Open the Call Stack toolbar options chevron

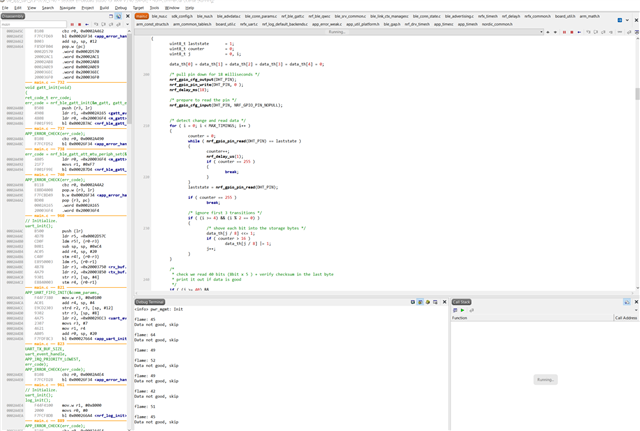(636, 310)
